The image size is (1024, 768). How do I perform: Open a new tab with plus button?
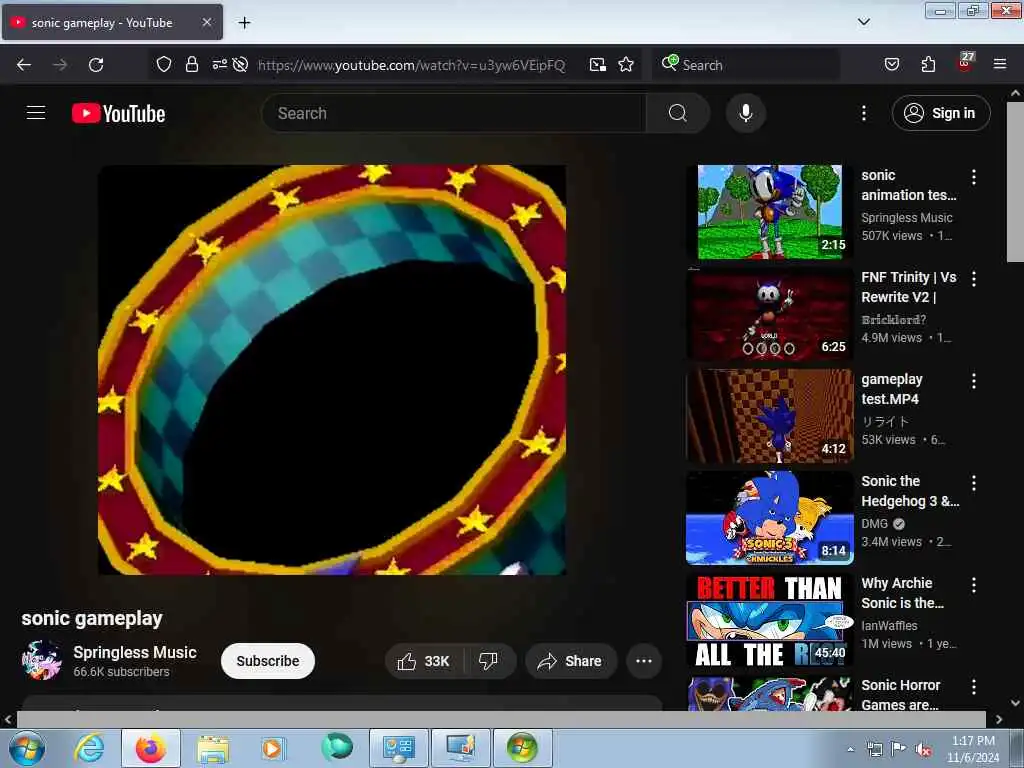pyautogui.click(x=244, y=23)
